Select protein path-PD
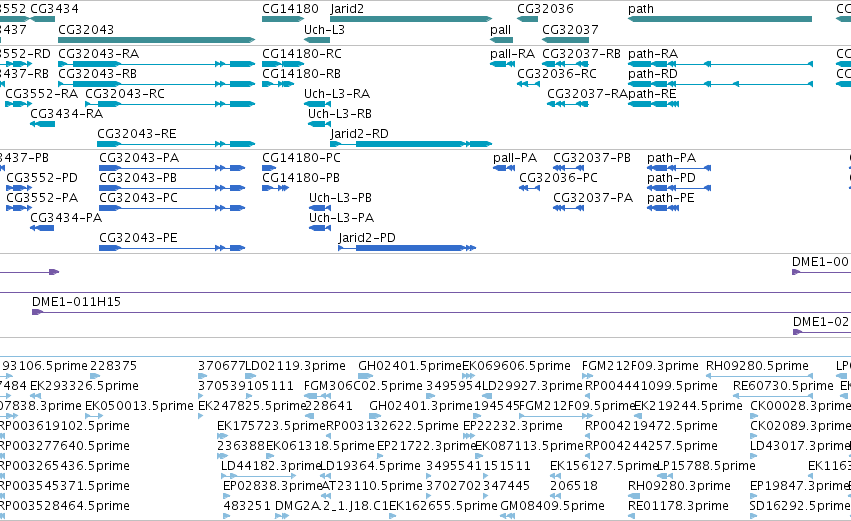 (x=671, y=178)
